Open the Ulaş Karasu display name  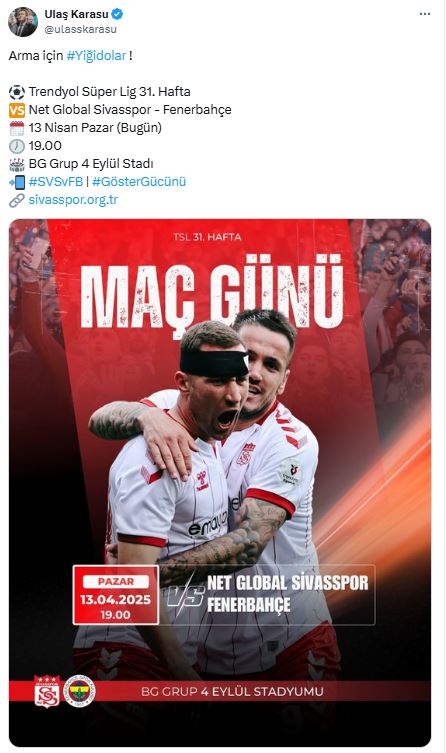click(x=76, y=14)
